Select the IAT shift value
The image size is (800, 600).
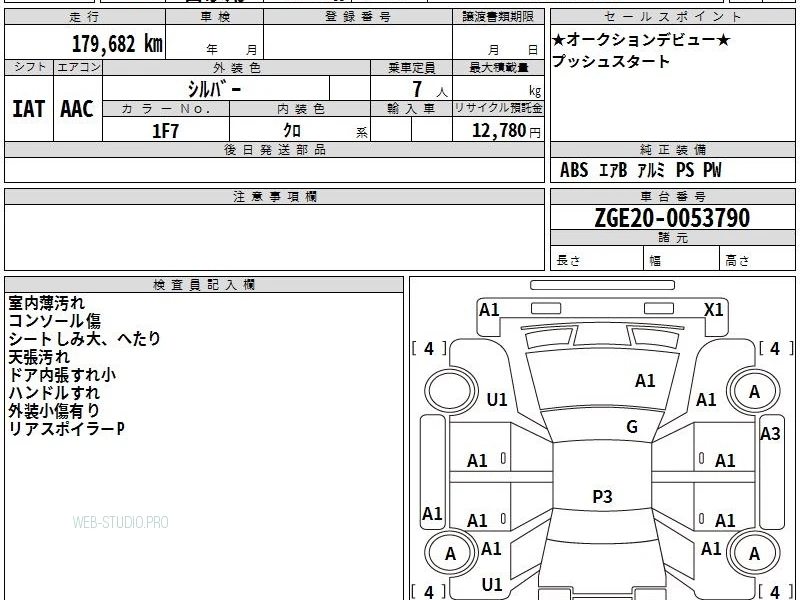point(29,109)
